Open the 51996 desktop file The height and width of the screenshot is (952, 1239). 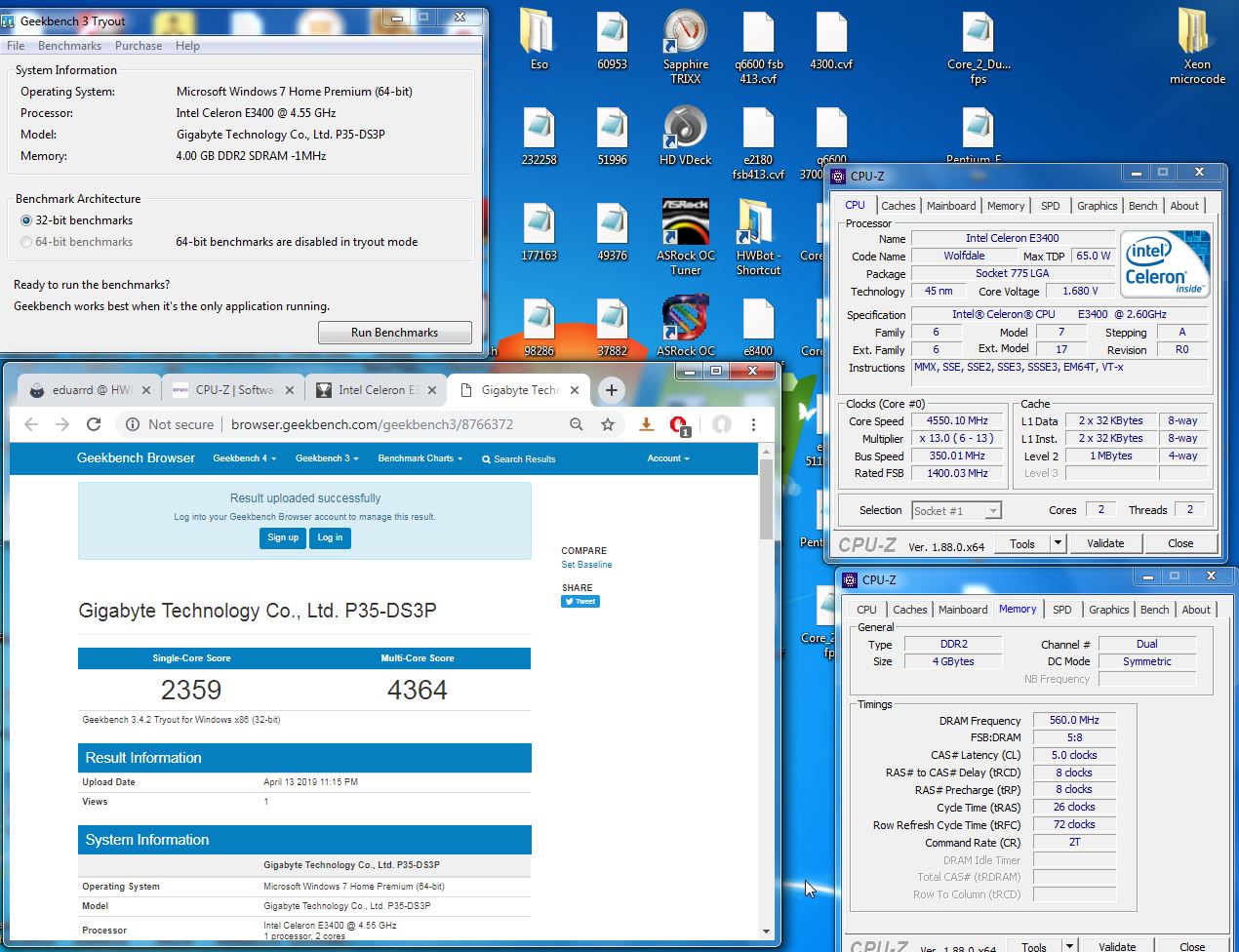612,136
